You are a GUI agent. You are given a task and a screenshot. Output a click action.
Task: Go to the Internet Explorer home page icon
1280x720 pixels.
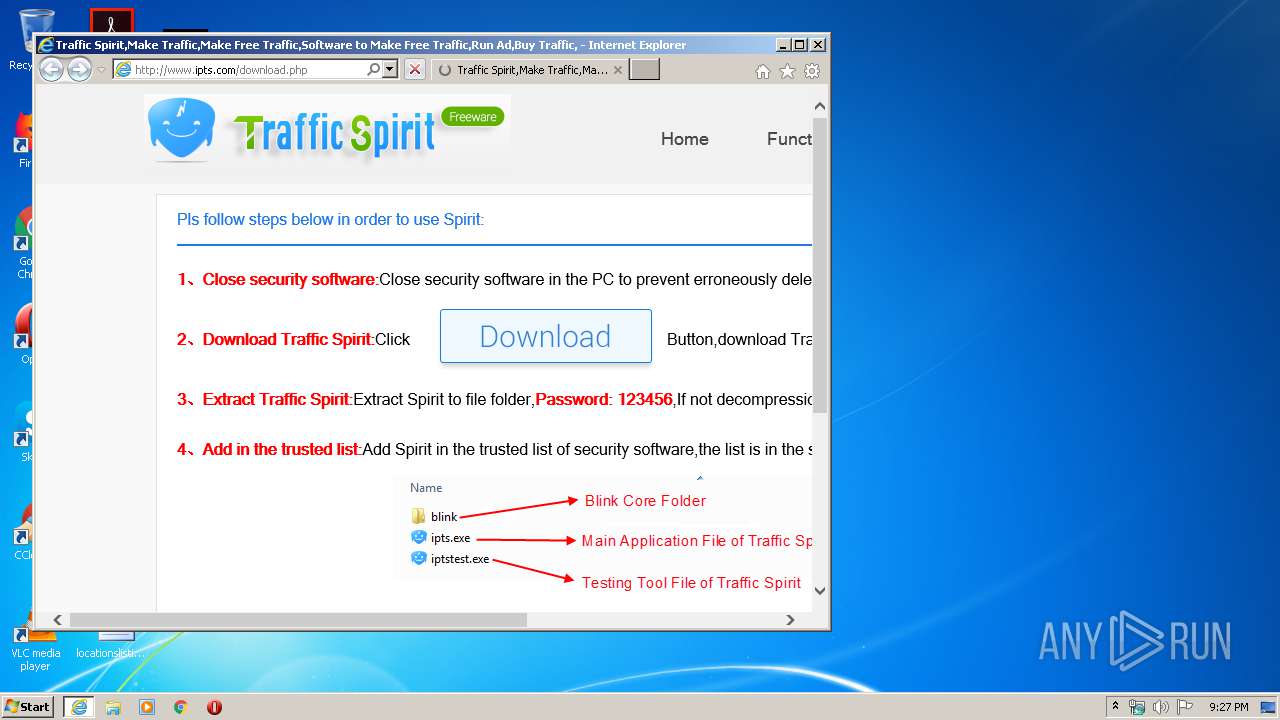(763, 71)
